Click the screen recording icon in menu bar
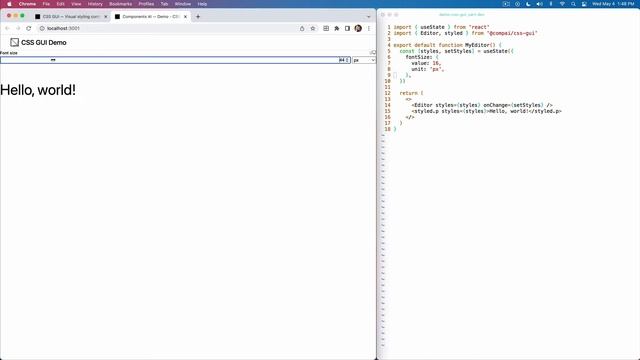Viewport: 640px width, 360px height. (x=506, y=4)
